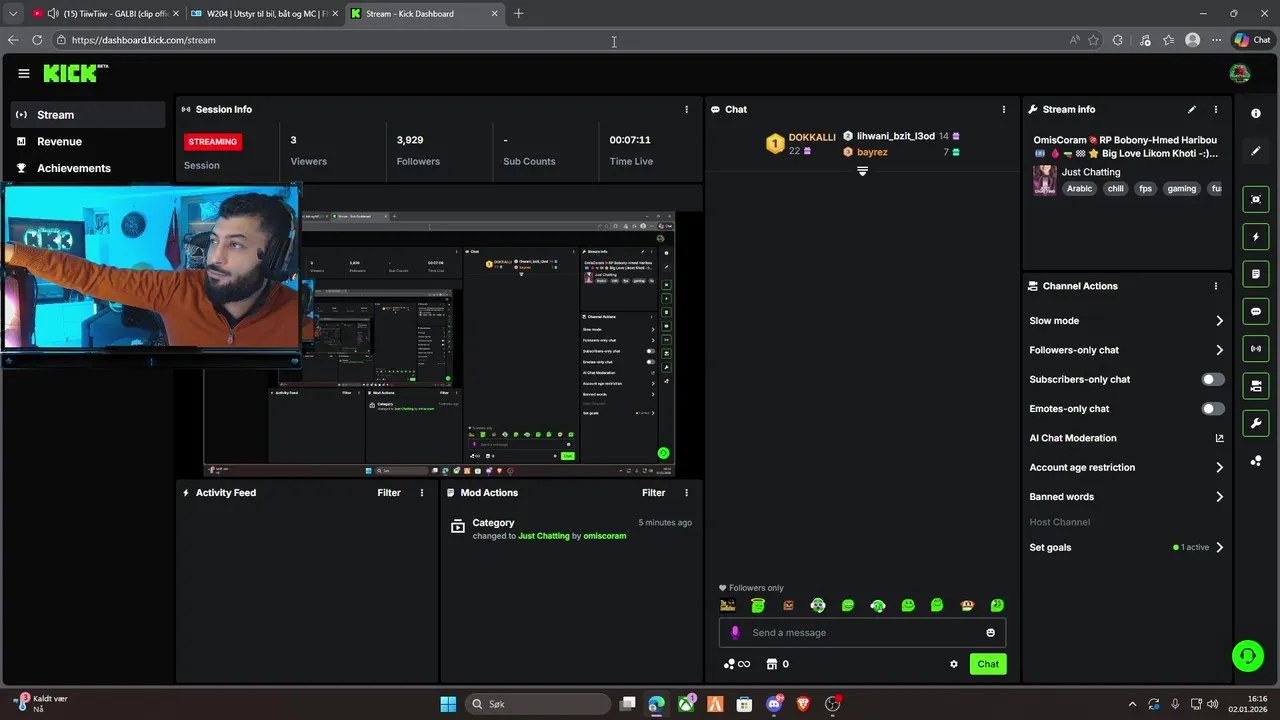Open Xbox app from taskbar

pyautogui.click(x=686, y=704)
